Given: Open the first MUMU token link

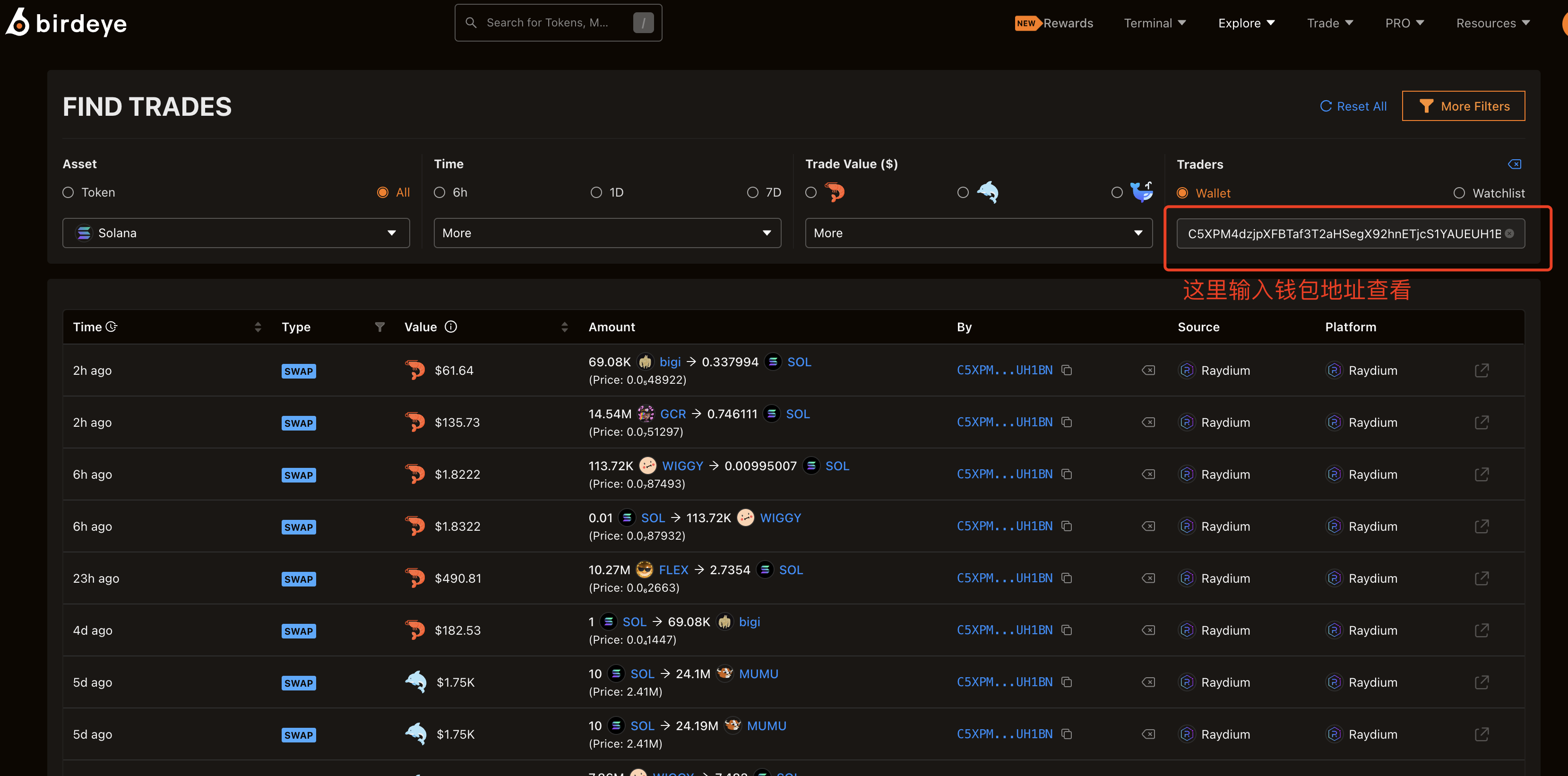Looking at the screenshot, I should click(758, 674).
